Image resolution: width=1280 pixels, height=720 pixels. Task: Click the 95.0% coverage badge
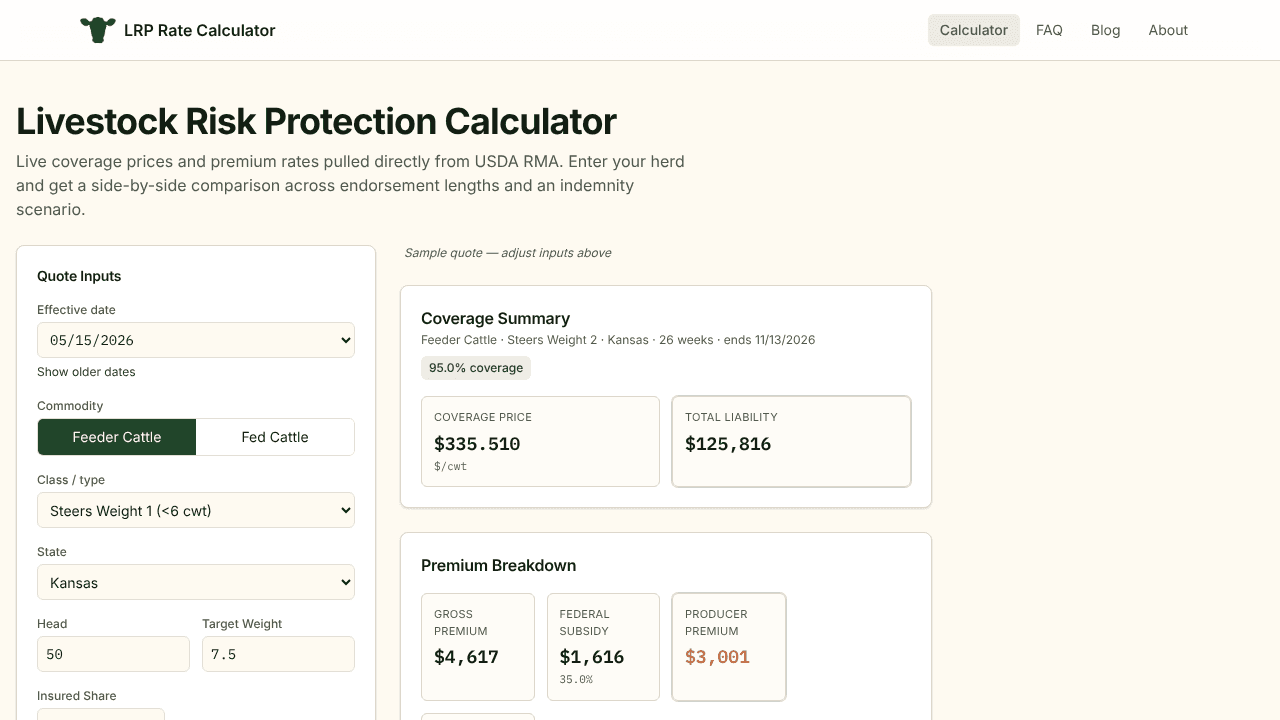pos(476,368)
